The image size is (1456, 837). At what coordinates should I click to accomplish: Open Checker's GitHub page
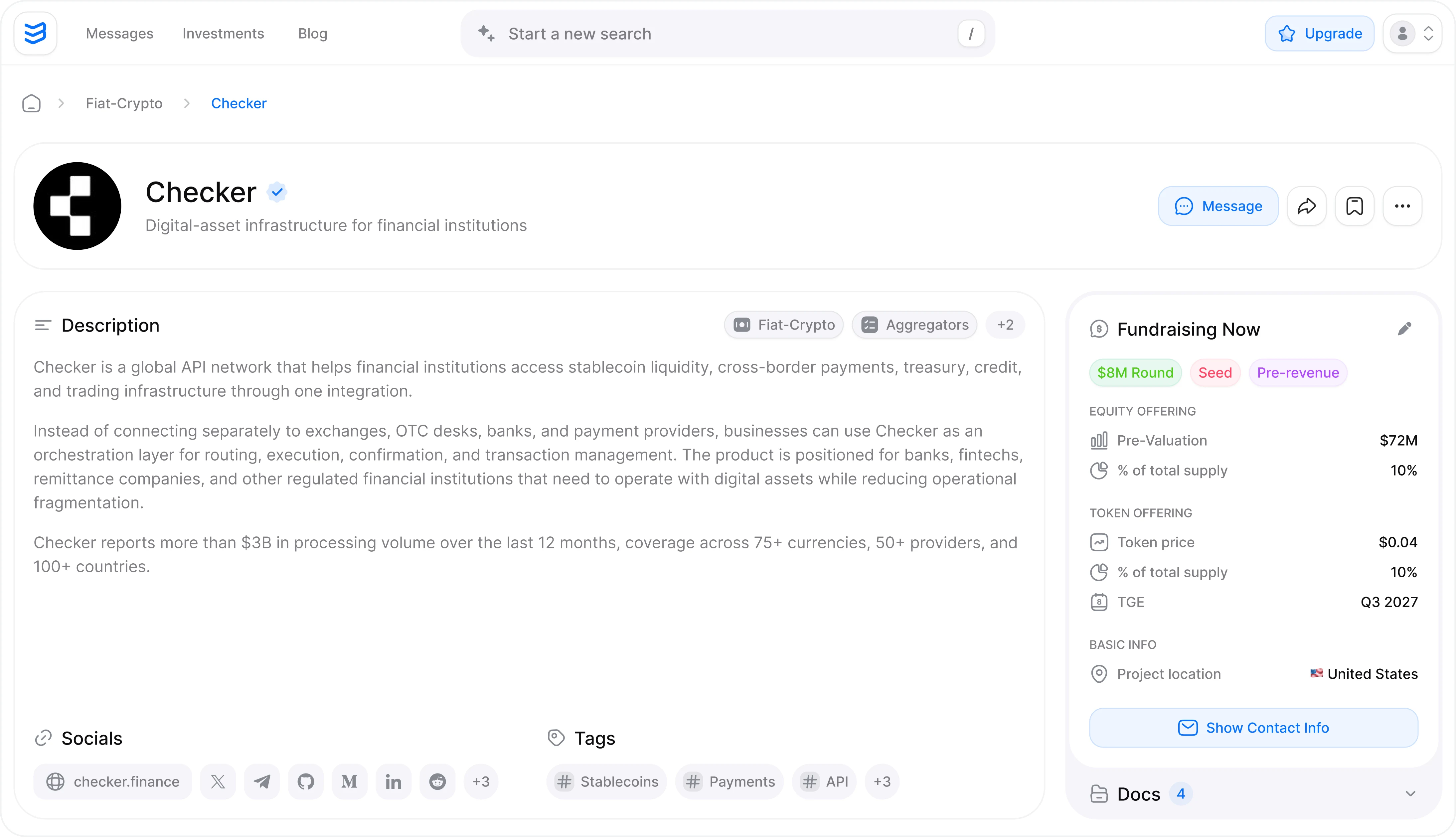click(306, 782)
